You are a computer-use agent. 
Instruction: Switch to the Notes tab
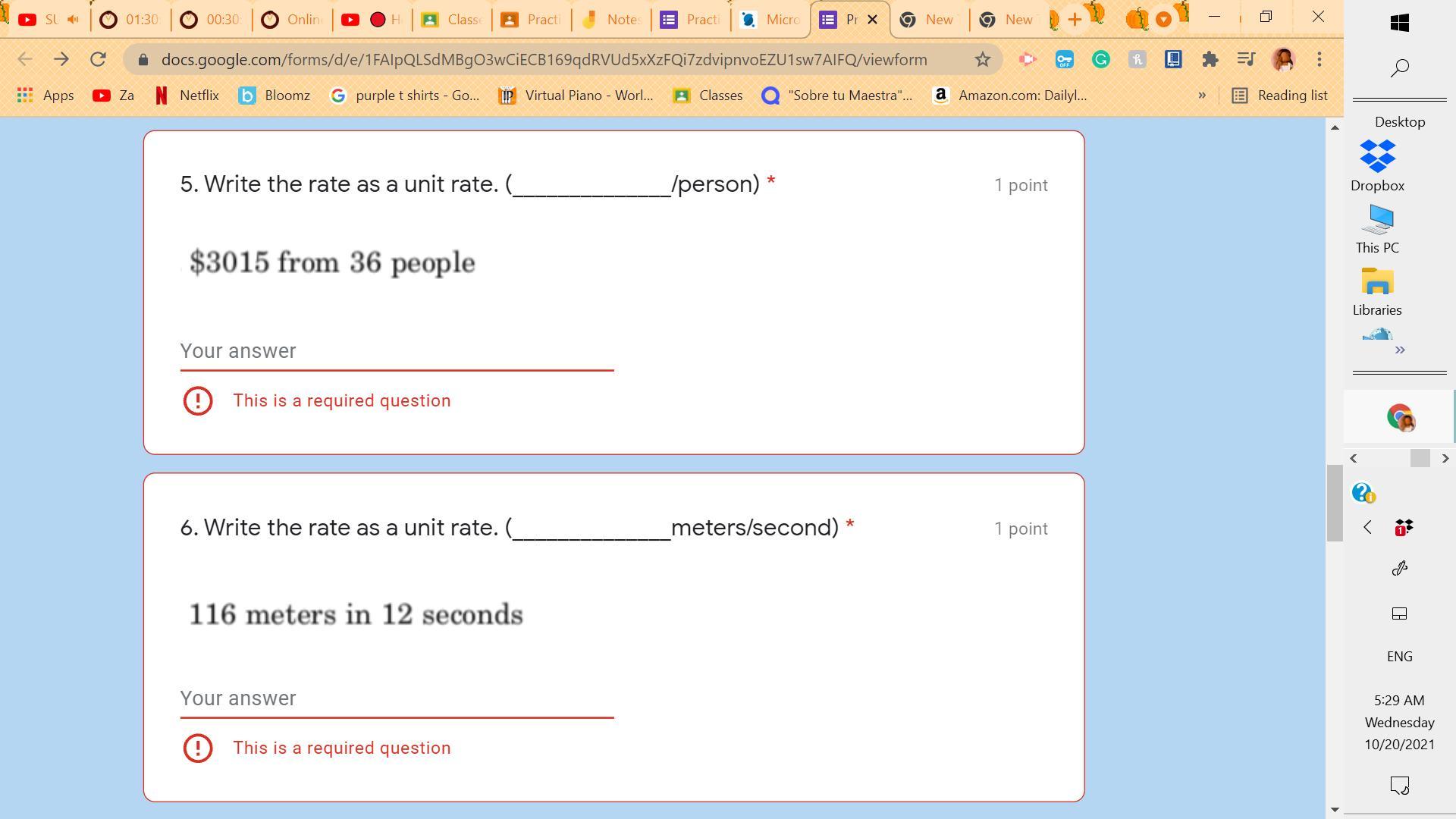[x=611, y=20]
